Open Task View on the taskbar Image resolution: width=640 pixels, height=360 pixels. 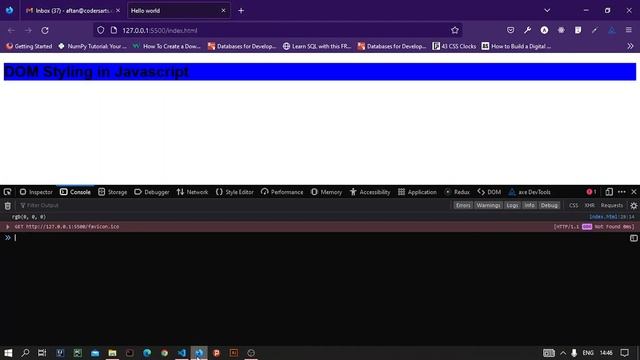point(42,353)
